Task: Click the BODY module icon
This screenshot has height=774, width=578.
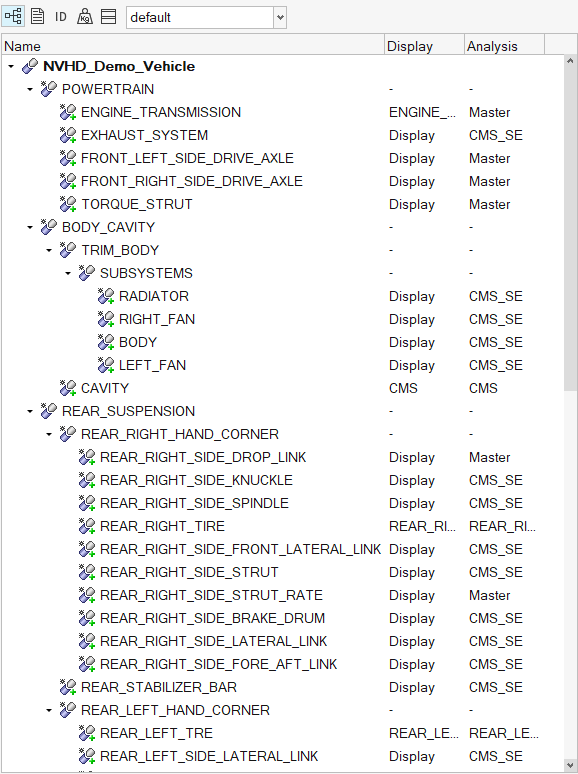Action: pos(106,342)
